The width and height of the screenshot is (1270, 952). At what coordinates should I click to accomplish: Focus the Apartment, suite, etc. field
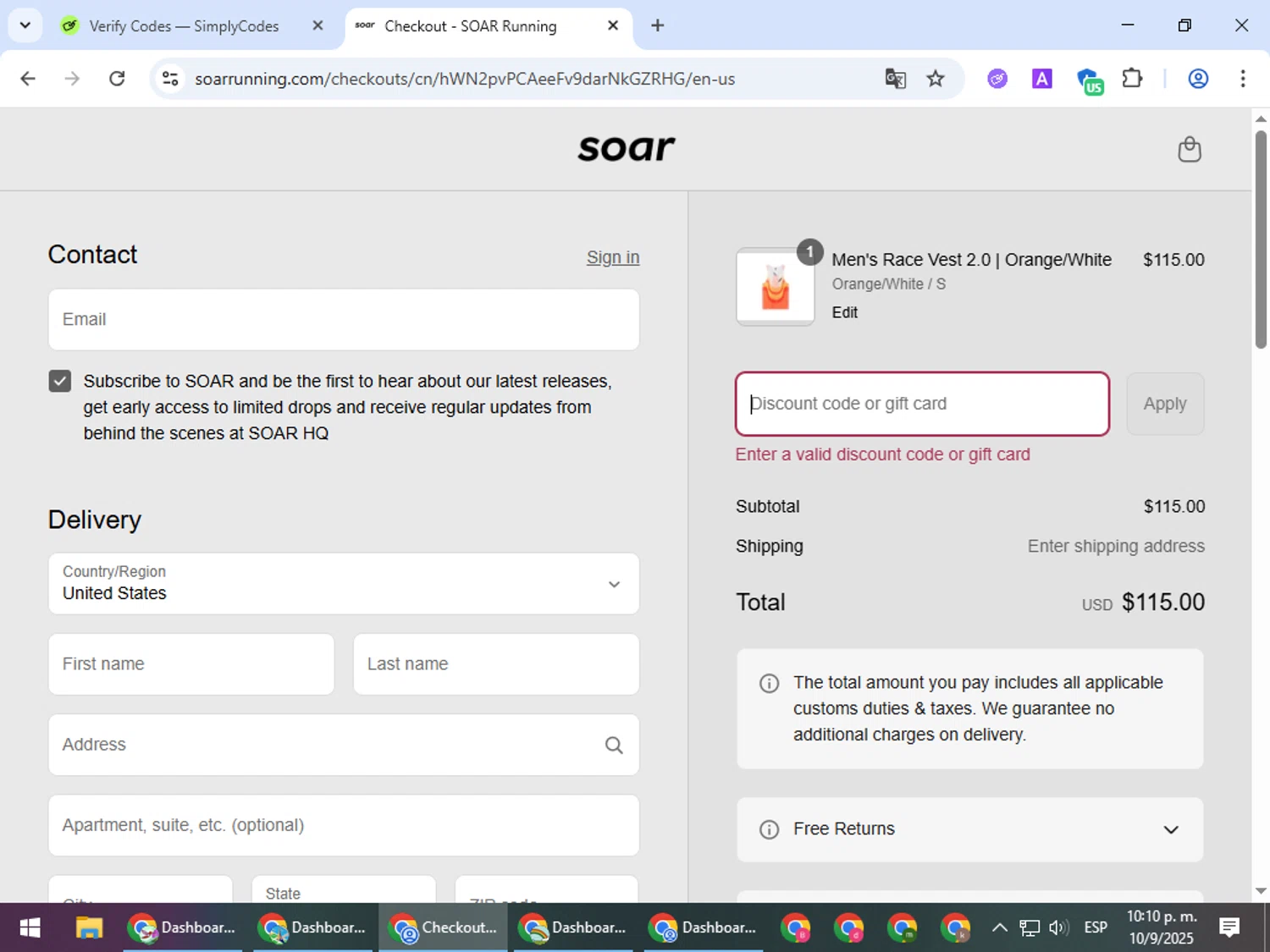click(x=344, y=825)
